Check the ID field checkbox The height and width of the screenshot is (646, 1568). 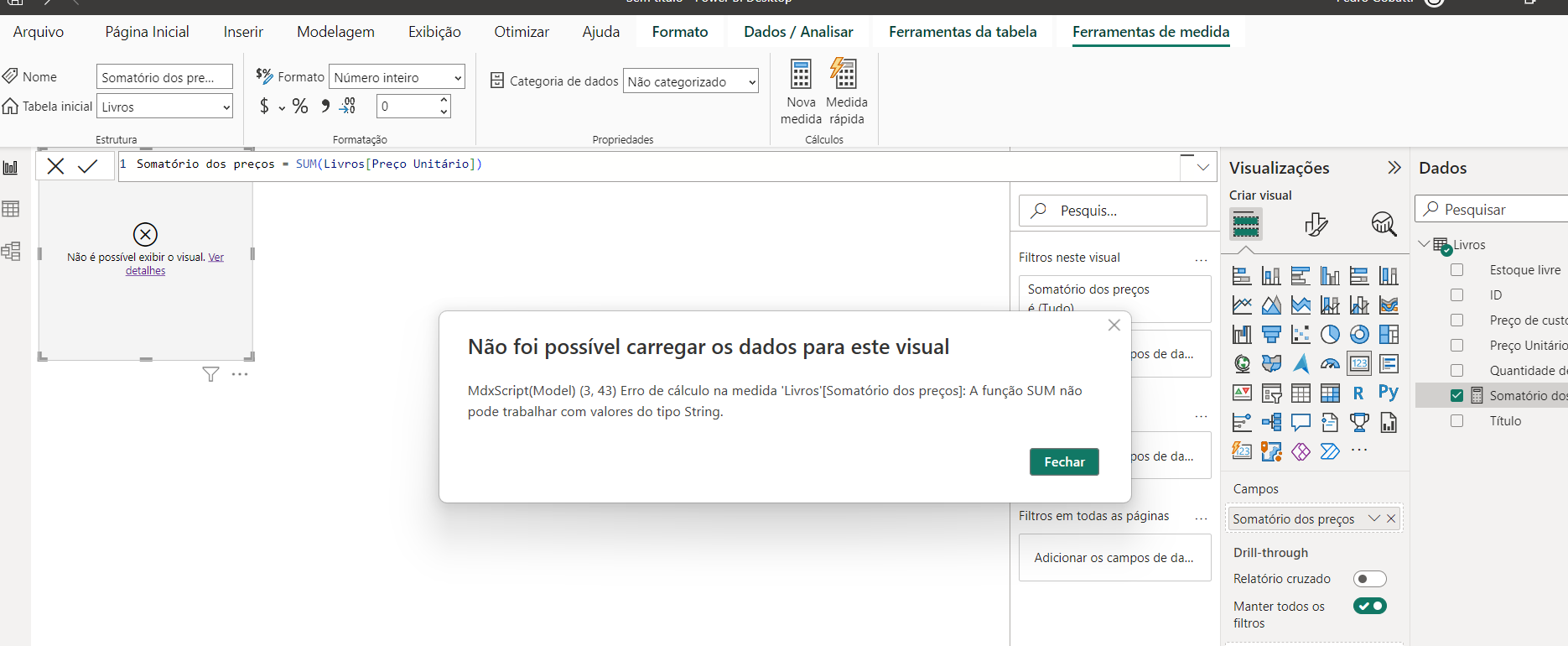click(1457, 295)
